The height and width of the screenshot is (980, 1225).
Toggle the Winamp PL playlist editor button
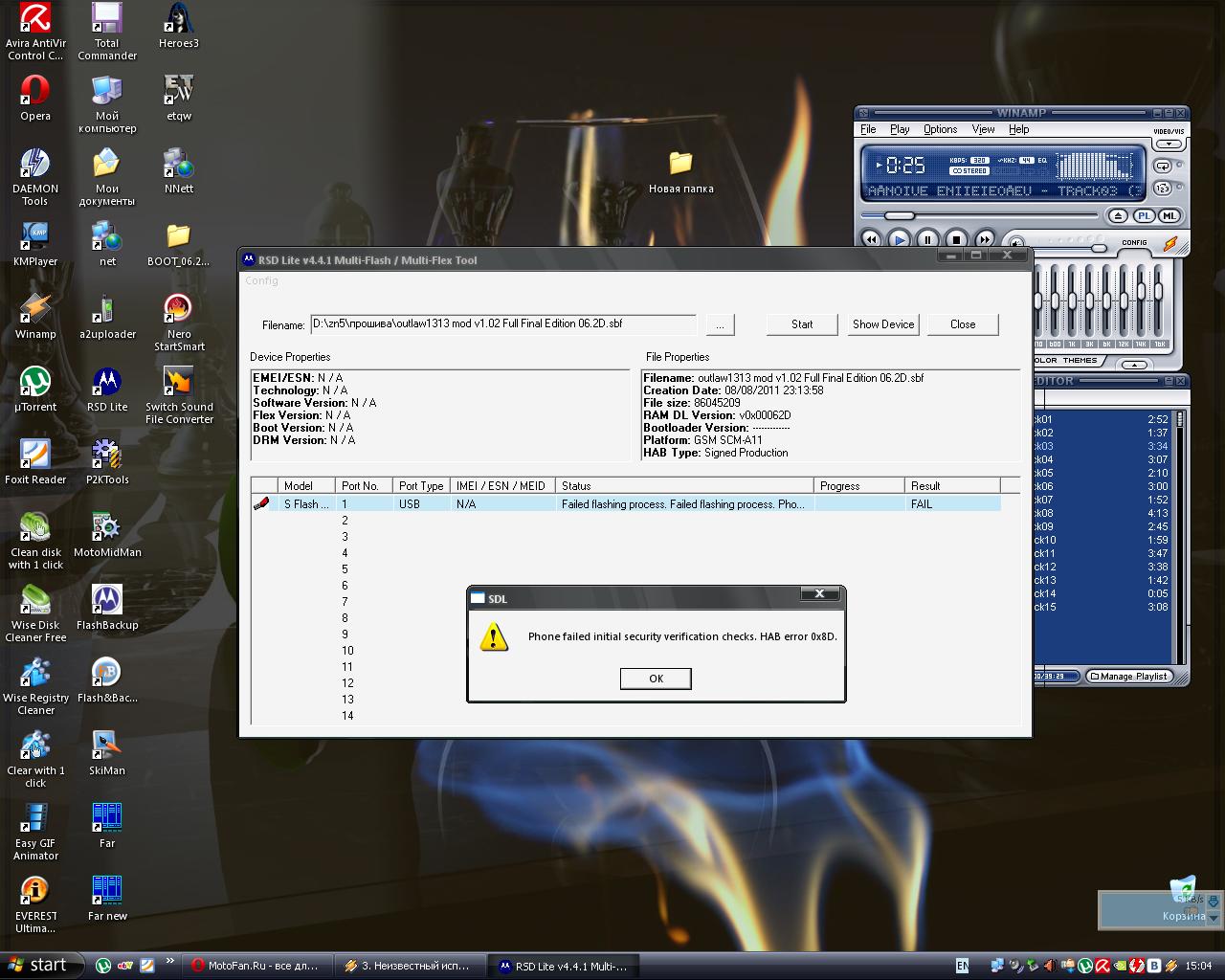1145,216
